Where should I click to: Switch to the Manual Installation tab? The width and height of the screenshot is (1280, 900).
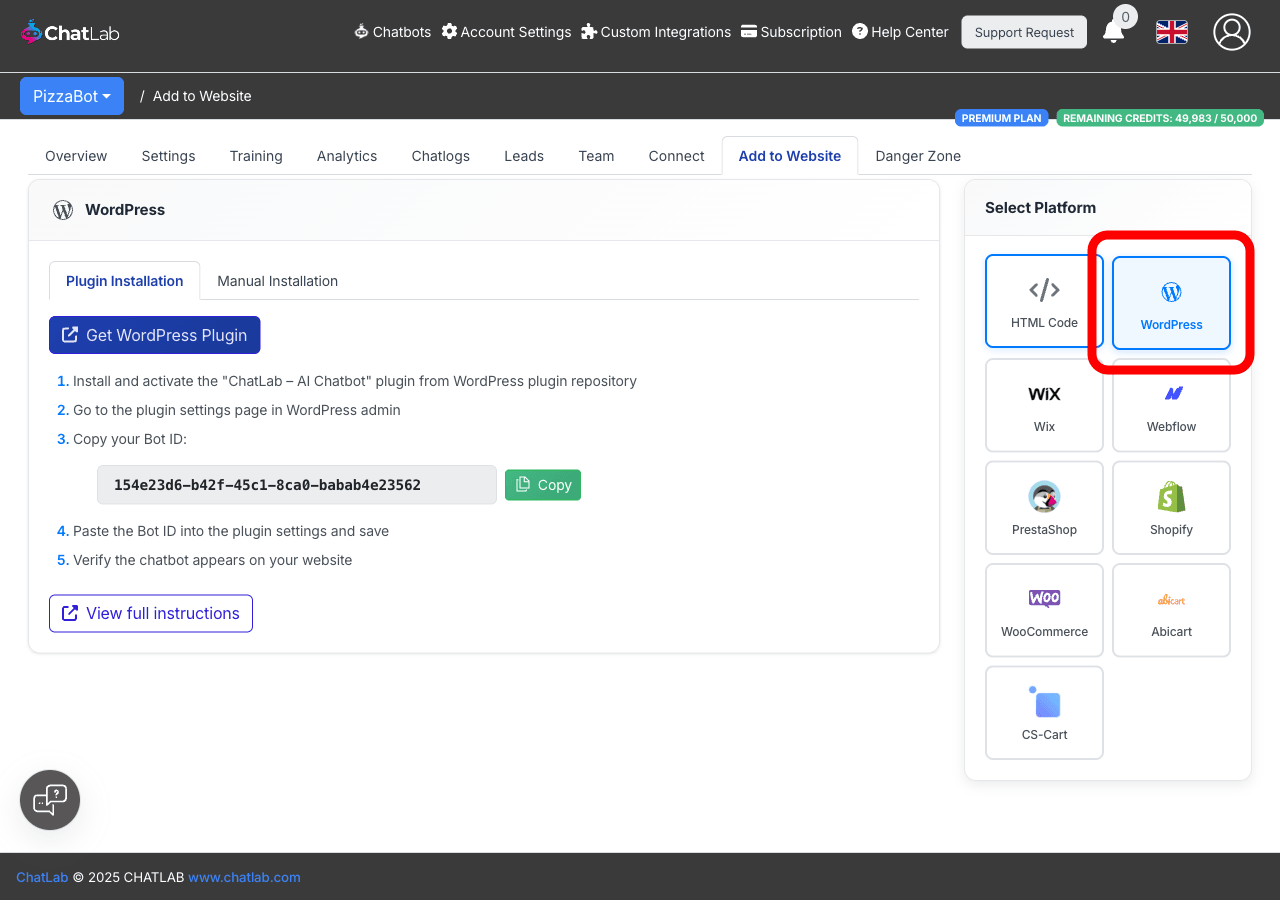tap(277, 281)
